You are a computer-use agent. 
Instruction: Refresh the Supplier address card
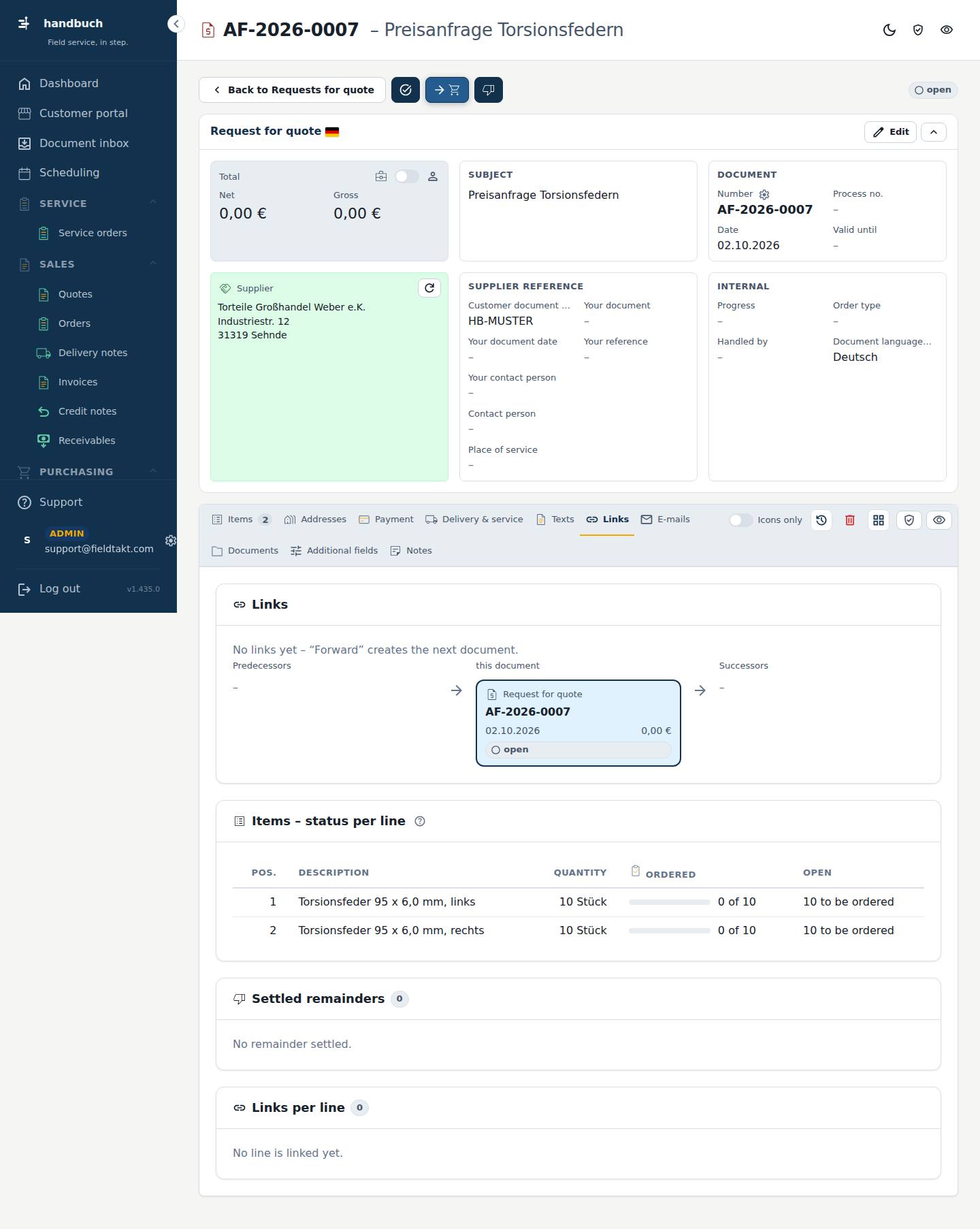429,288
